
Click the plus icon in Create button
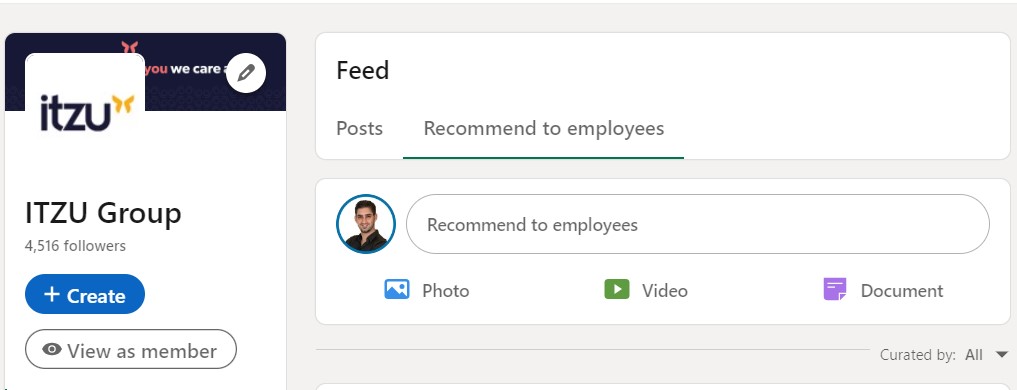coord(51,295)
